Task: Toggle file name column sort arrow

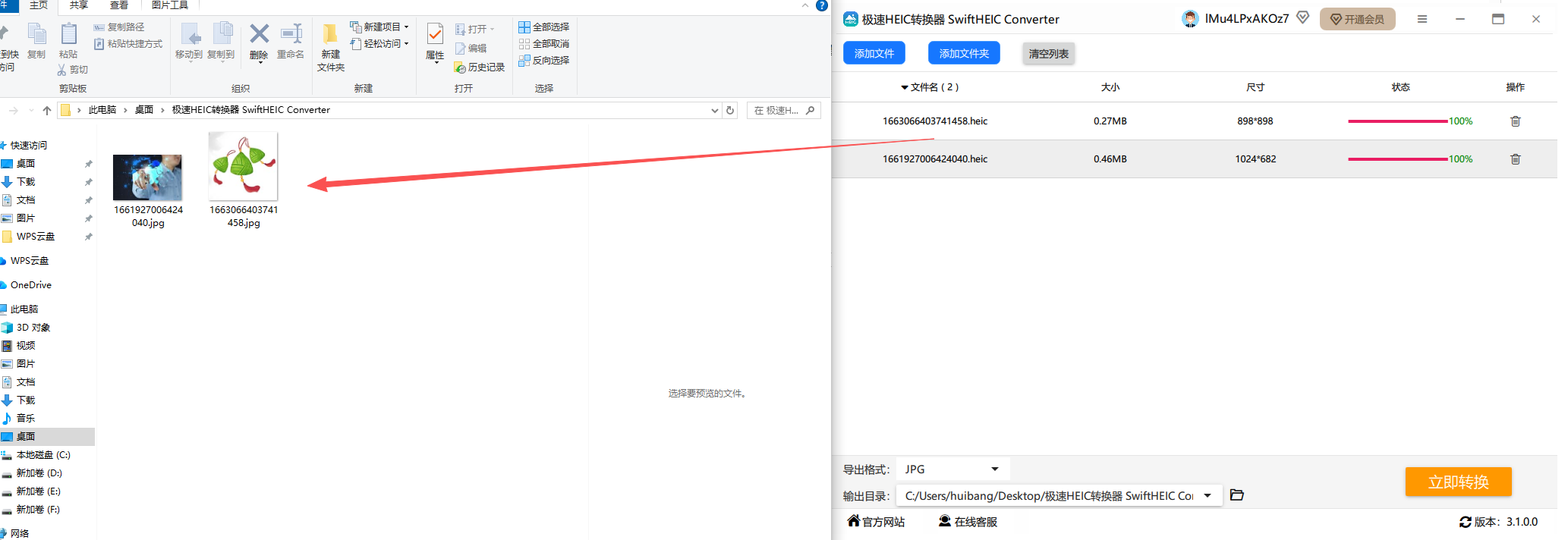Action: [904, 88]
